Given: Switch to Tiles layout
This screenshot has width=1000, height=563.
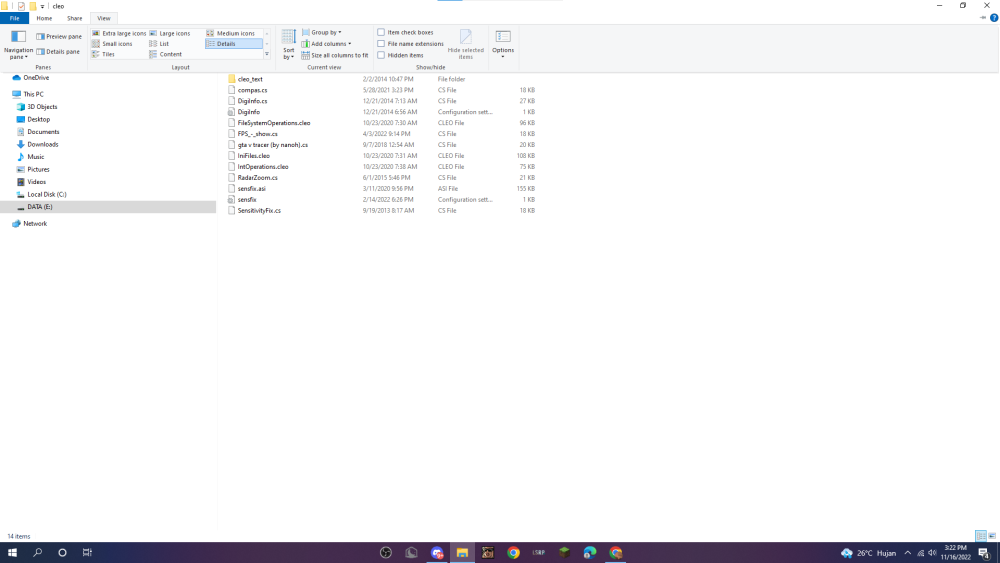Looking at the screenshot, I should (x=103, y=54).
